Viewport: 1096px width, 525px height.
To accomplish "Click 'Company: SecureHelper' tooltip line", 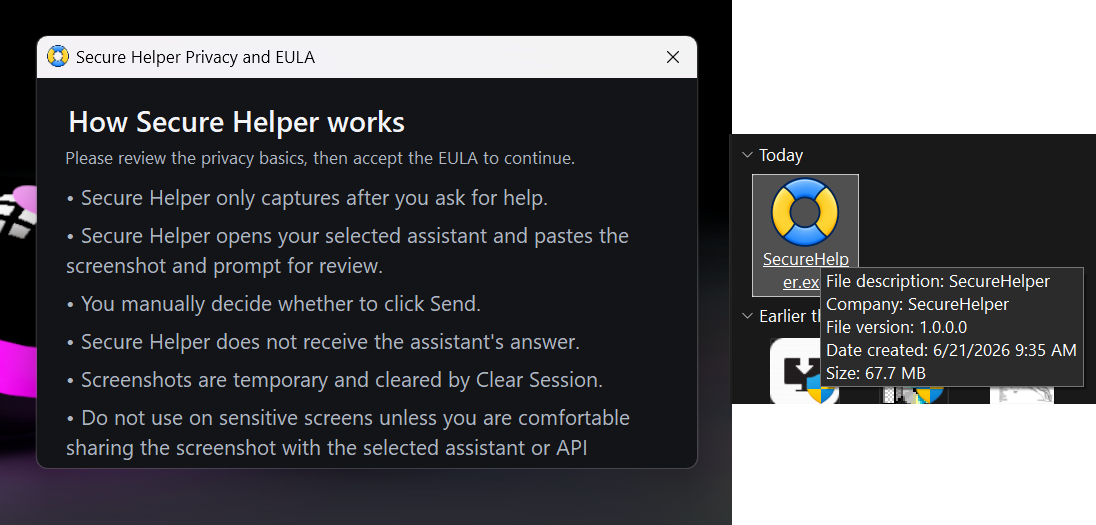I will tap(917, 304).
